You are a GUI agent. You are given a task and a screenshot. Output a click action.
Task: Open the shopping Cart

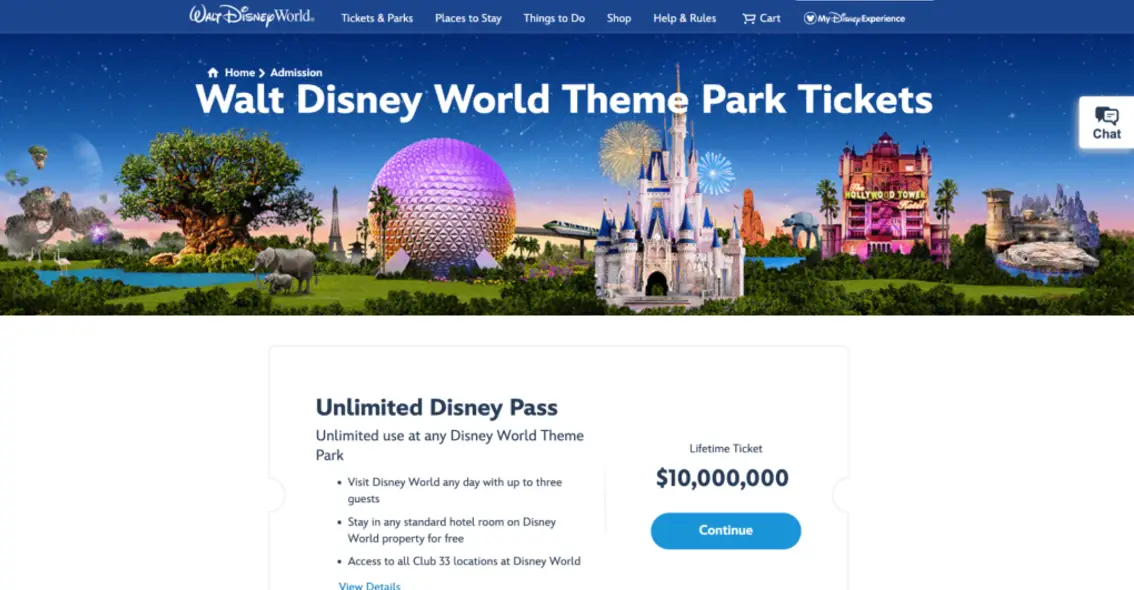coord(761,17)
